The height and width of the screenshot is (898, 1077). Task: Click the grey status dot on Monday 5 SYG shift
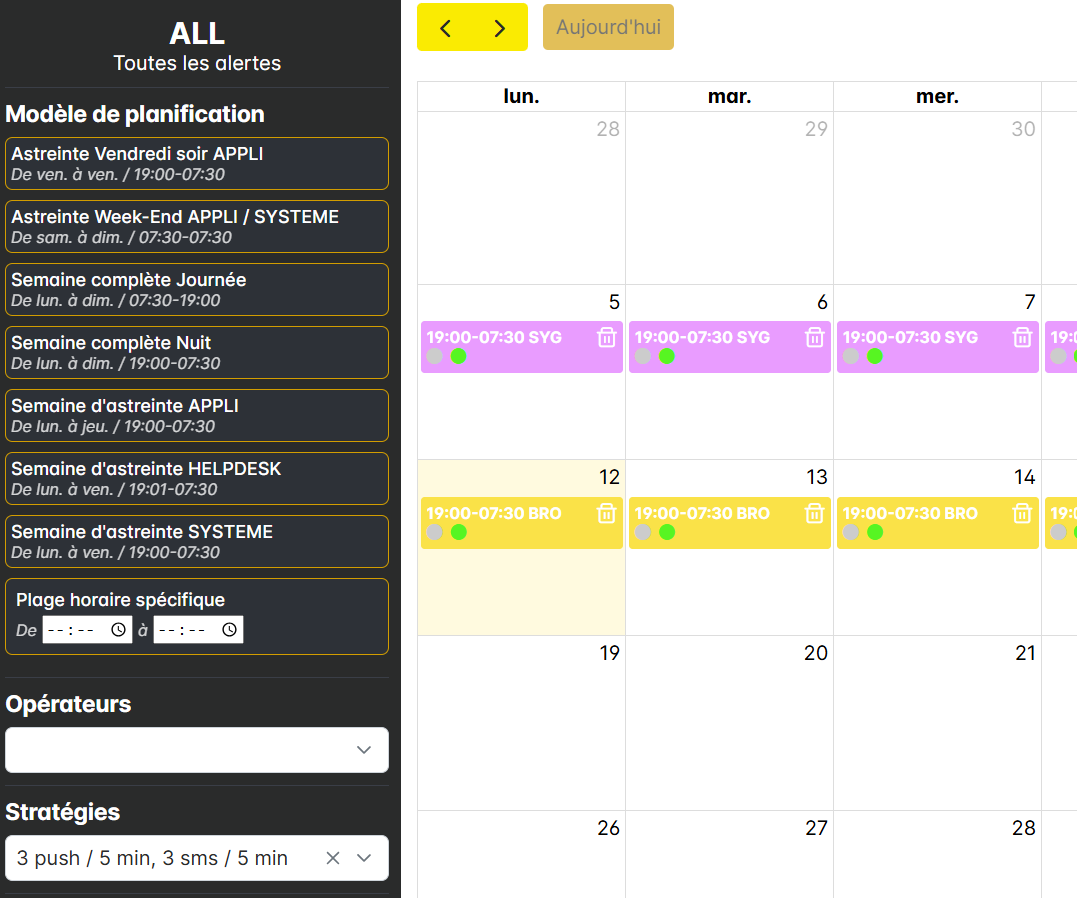tap(435, 356)
